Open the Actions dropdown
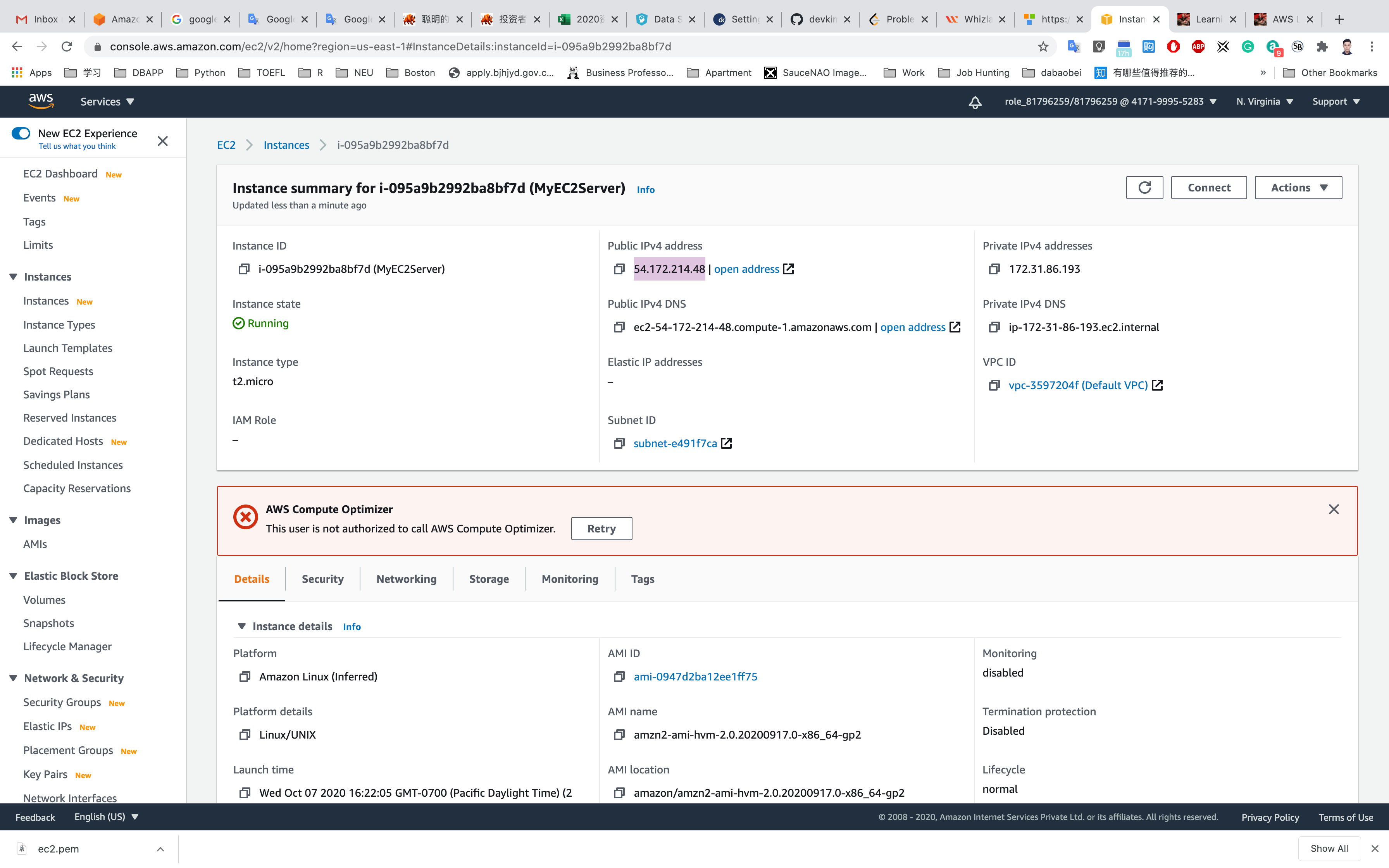 (x=1298, y=188)
